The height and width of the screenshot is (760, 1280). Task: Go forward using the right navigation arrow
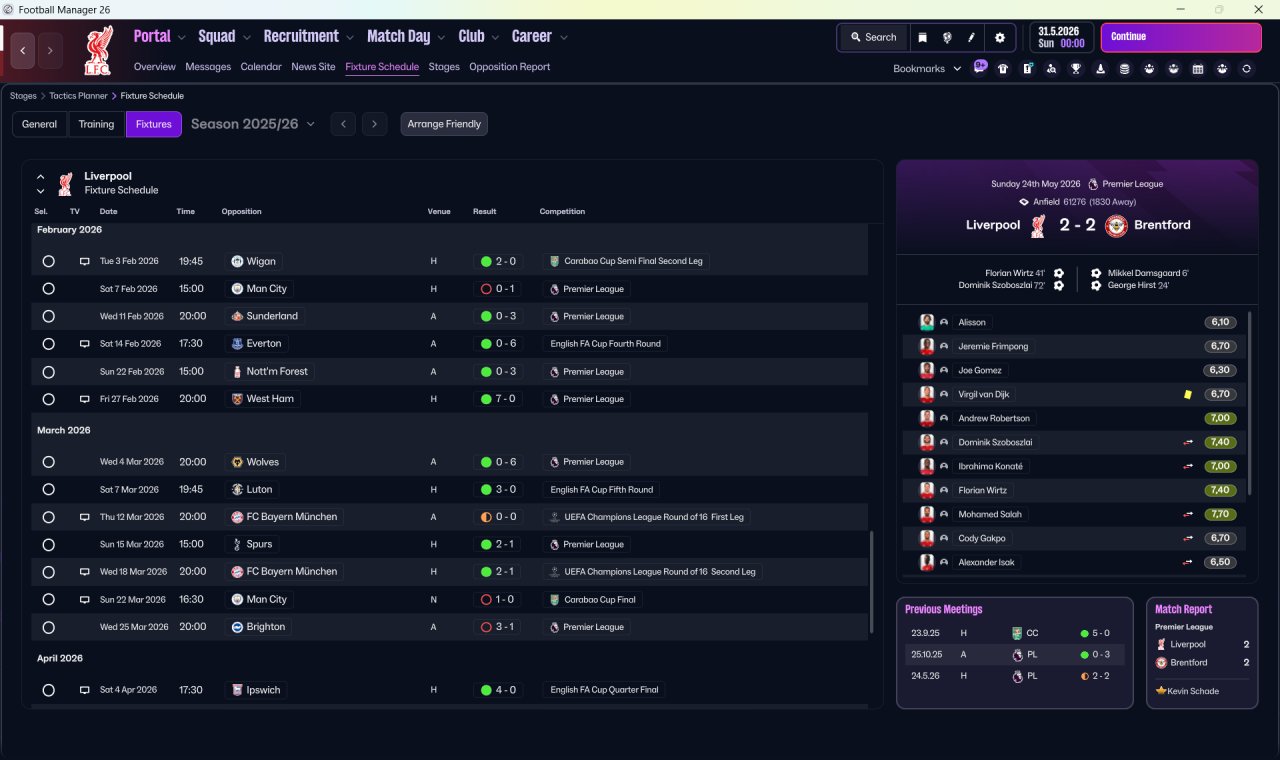click(x=50, y=50)
